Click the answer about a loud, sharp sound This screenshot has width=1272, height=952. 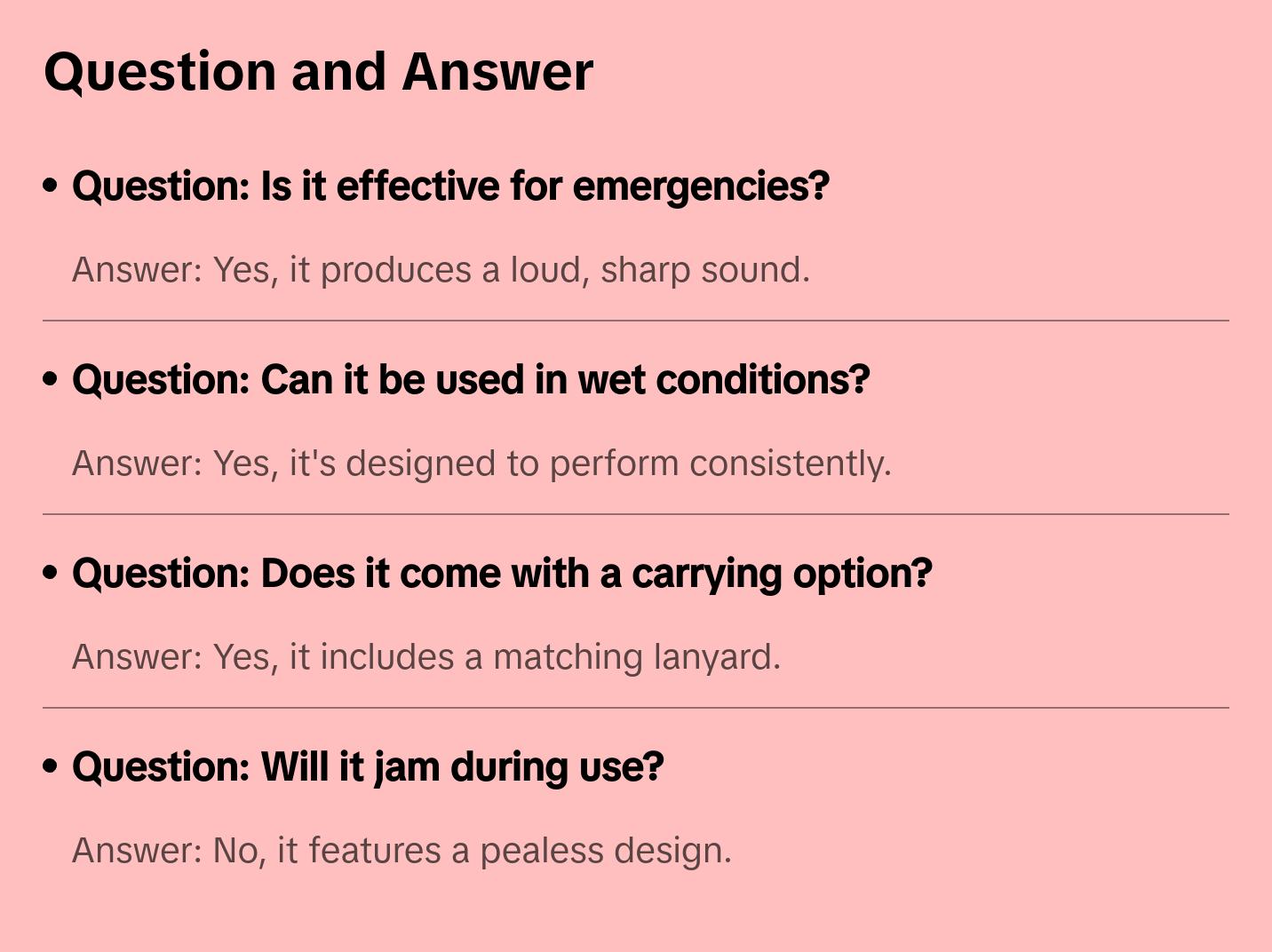tap(441, 270)
